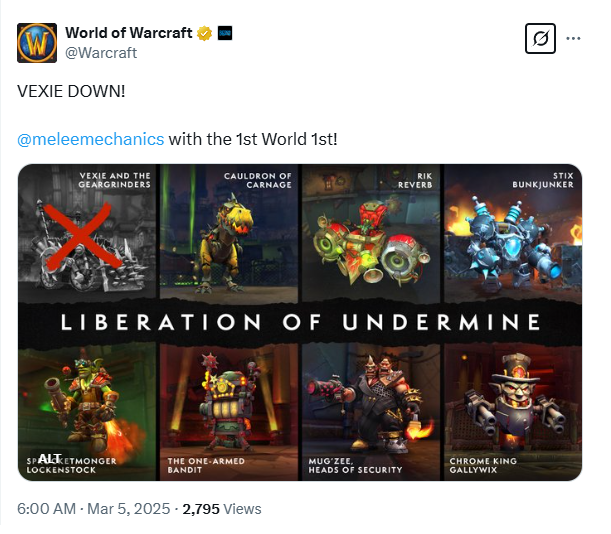Click the Cauldron of Carnage boss panel
611x534 pixels.
tap(229, 232)
